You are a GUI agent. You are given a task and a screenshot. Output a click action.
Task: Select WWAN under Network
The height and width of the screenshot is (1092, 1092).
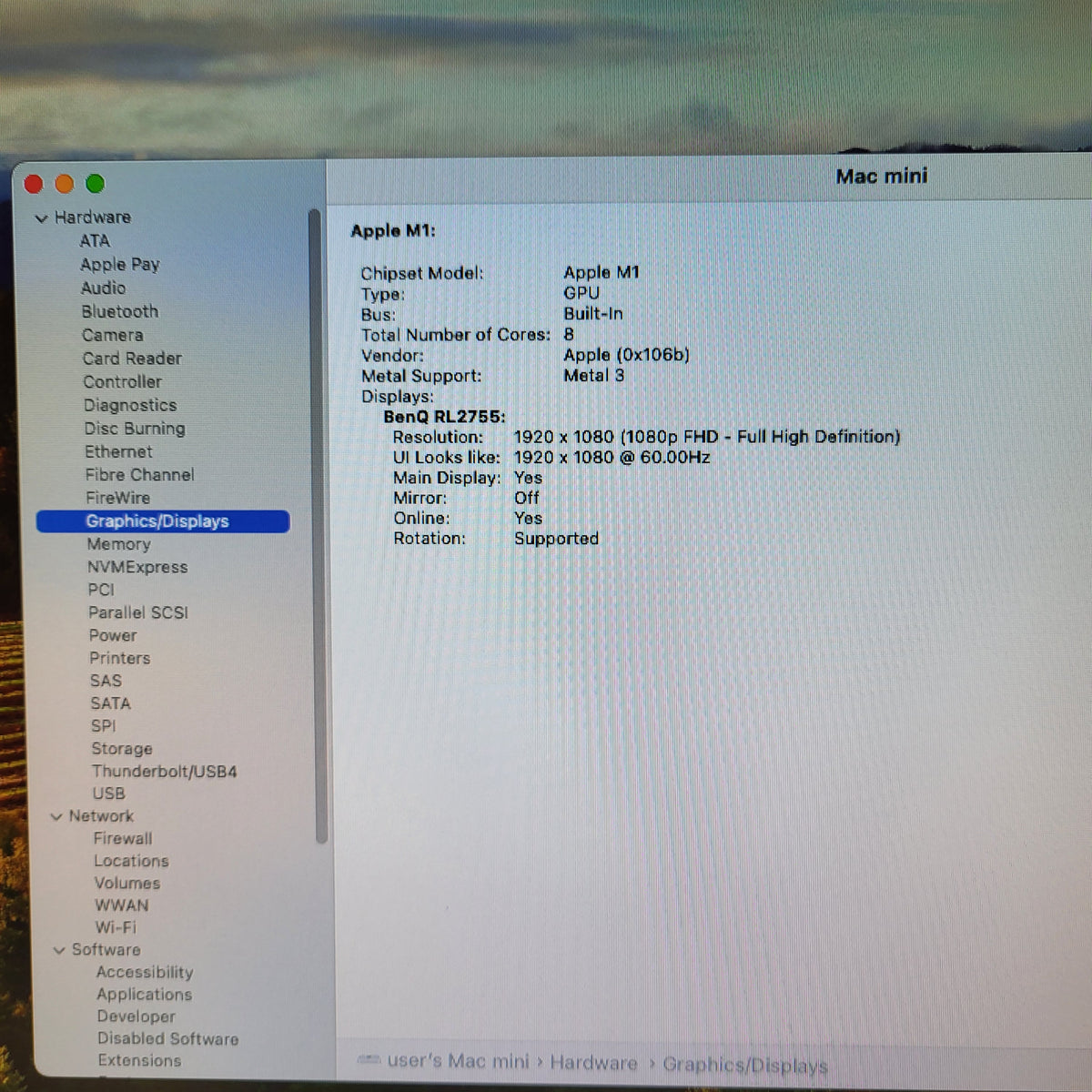(121, 905)
